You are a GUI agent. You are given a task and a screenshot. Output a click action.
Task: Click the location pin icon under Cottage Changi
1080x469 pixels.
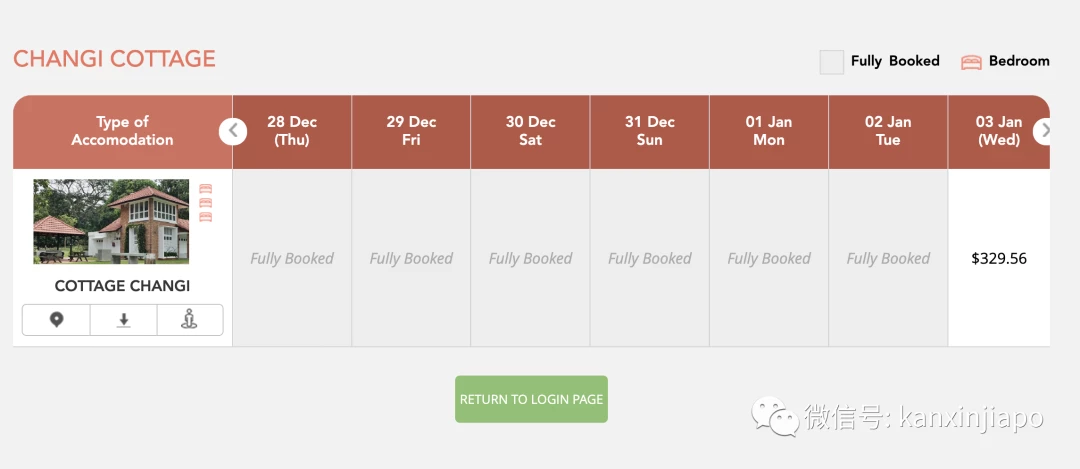coord(56,320)
